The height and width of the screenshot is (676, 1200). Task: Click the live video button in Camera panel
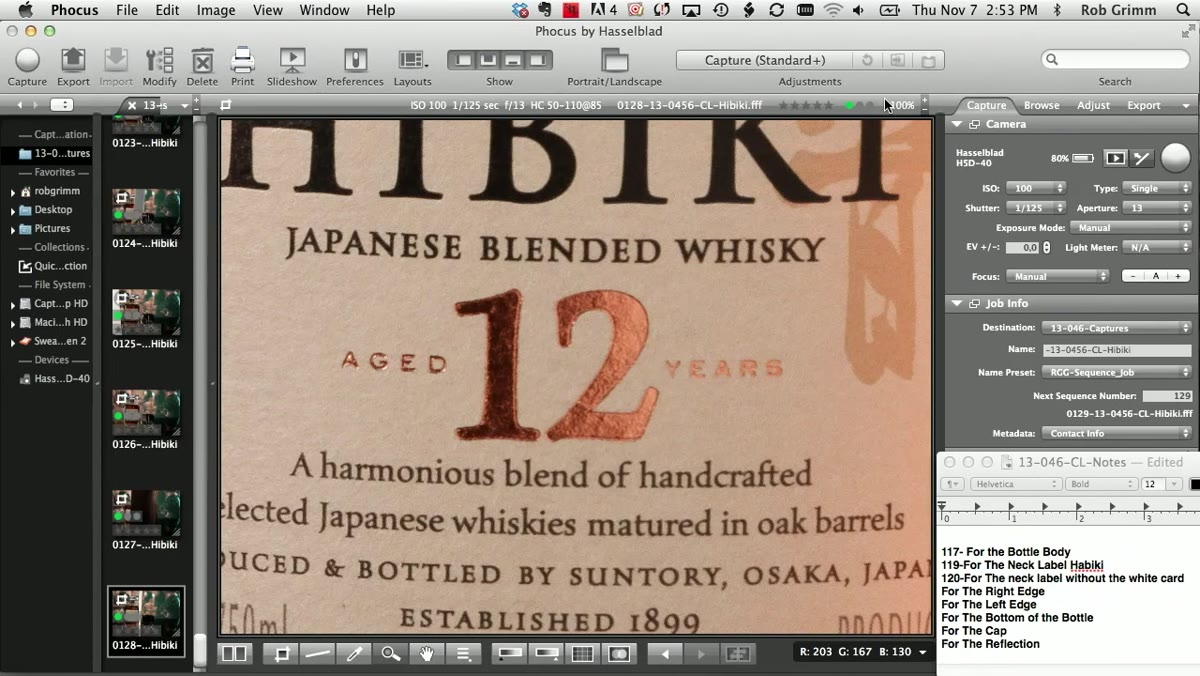pyautogui.click(x=1115, y=158)
